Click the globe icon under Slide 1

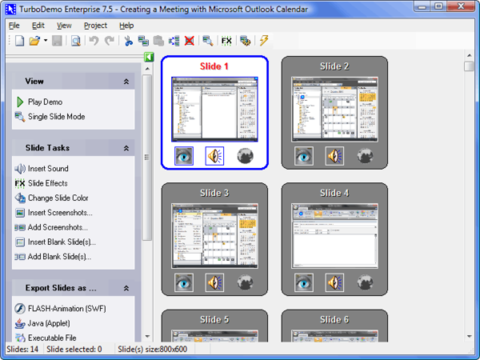(x=245, y=156)
